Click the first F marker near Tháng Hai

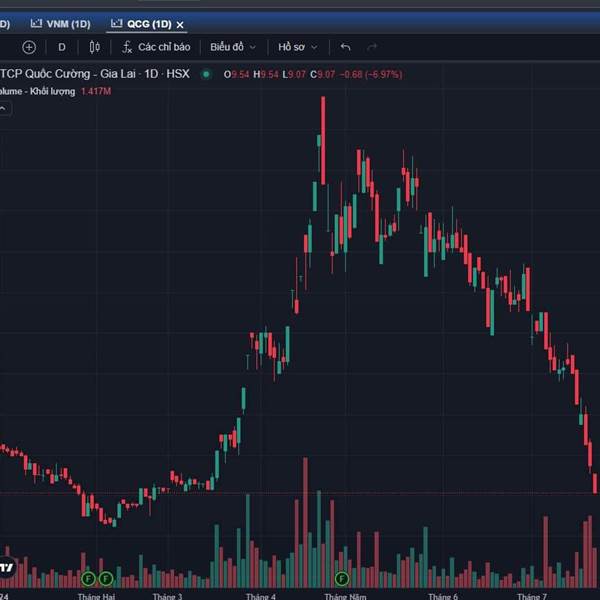(88, 579)
